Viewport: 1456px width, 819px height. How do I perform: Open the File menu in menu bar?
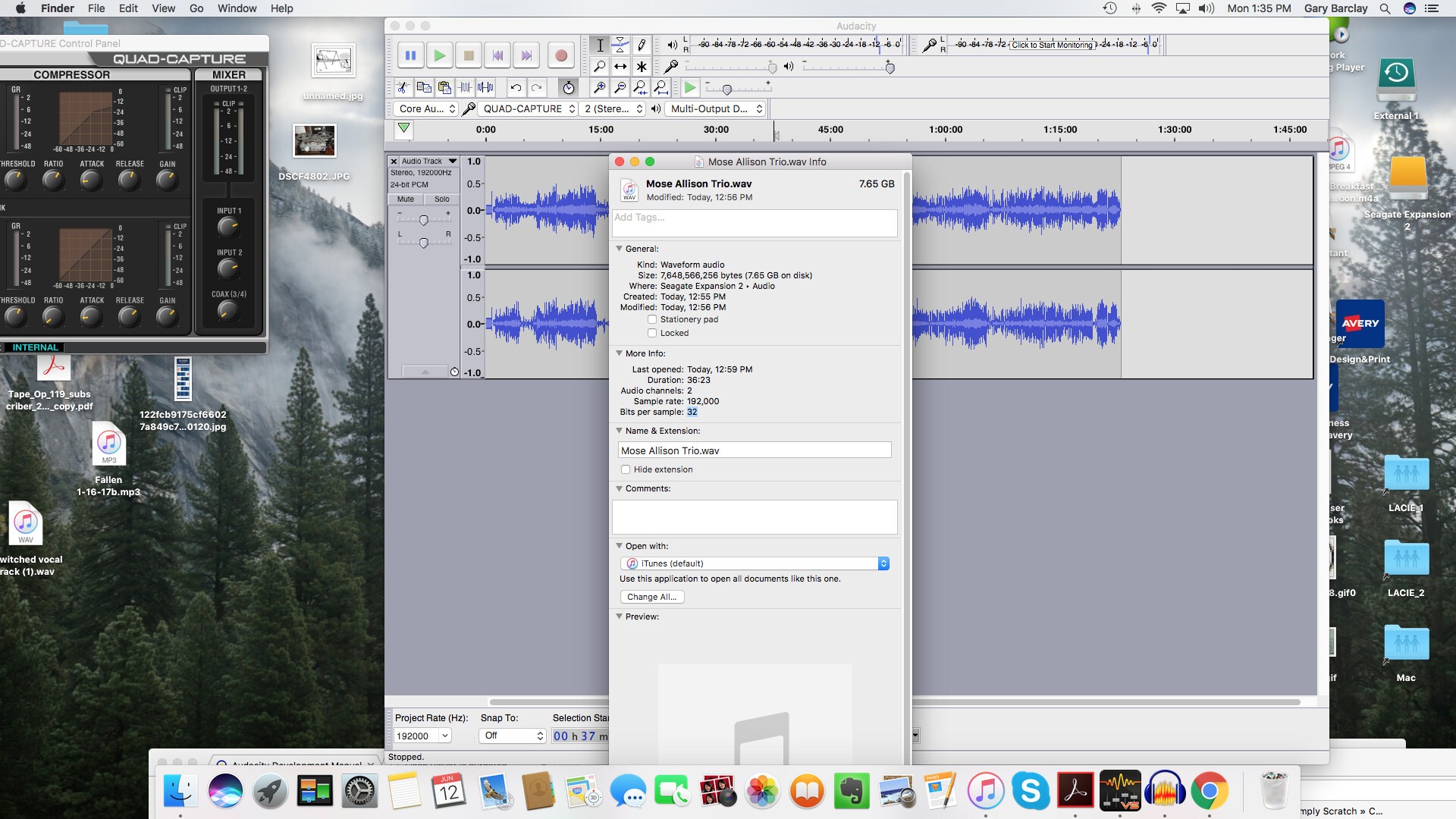click(96, 8)
